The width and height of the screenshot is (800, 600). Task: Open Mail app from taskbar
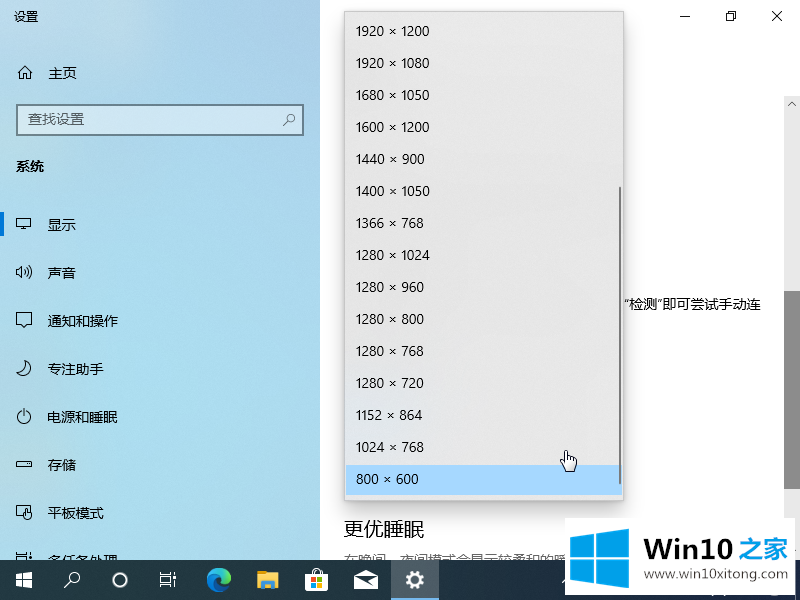pyautogui.click(x=366, y=580)
